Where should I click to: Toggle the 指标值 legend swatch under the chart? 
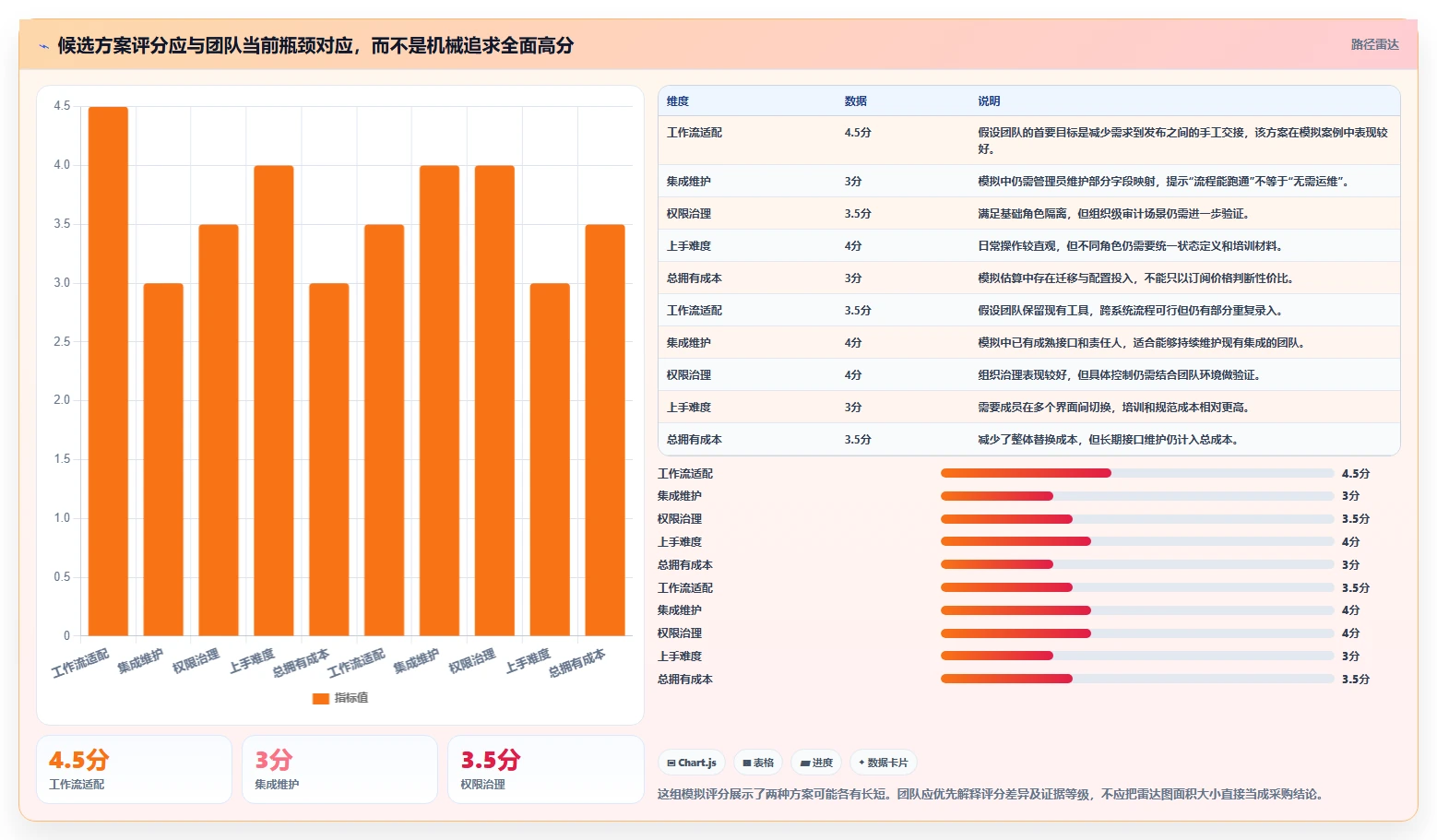click(321, 698)
